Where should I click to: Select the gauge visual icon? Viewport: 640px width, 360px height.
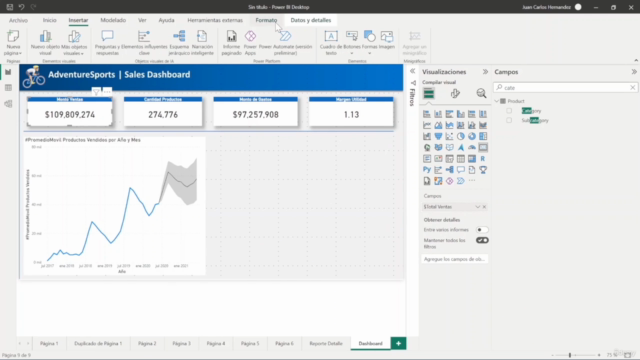pos(472,147)
